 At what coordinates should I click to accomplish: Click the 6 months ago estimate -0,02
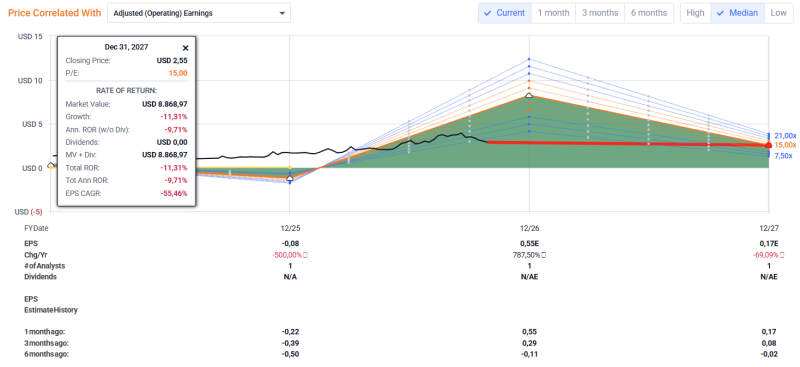(x=769, y=354)
